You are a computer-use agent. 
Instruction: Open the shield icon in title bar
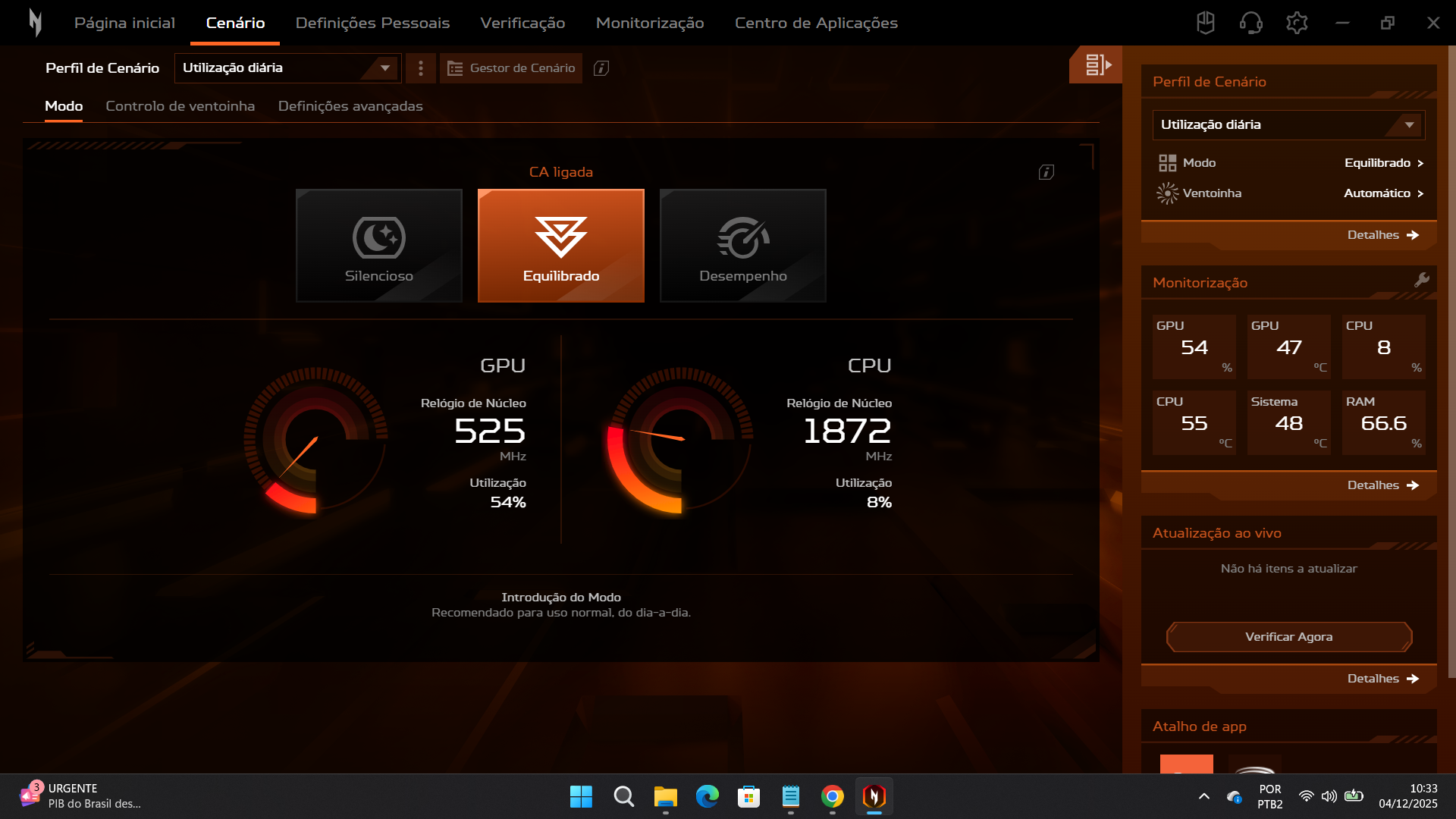click(x=1205, y=23)
